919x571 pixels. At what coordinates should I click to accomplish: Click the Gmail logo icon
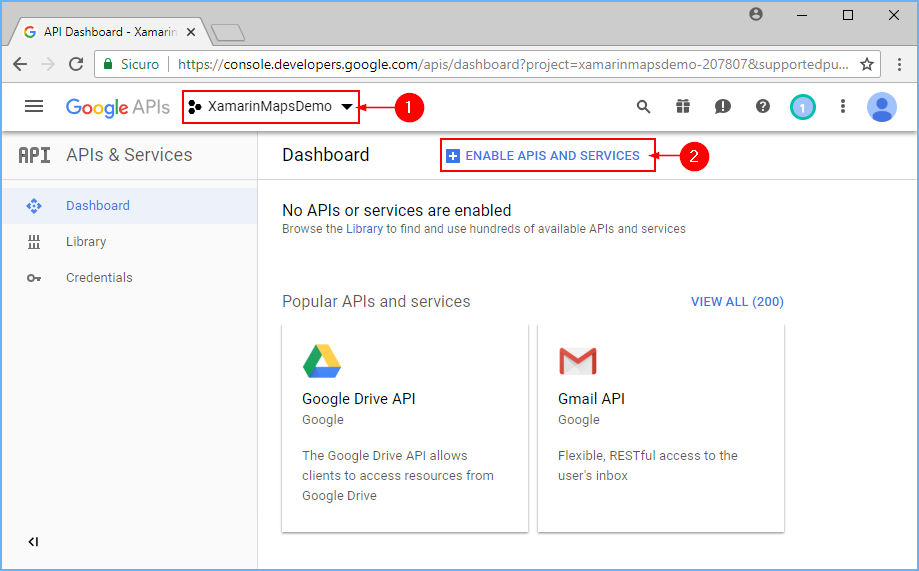(x=578, y=361)
